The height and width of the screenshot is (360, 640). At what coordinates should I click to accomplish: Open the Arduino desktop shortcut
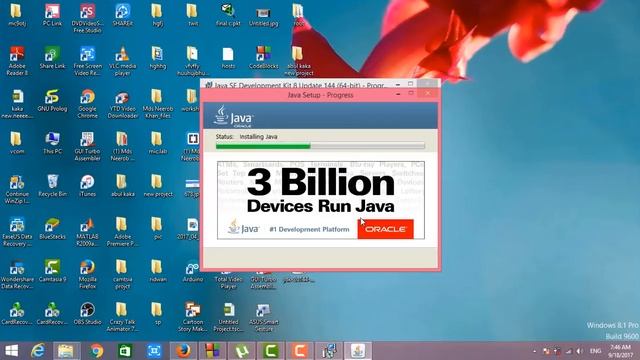pyautogui.click(x=193, y=271)
